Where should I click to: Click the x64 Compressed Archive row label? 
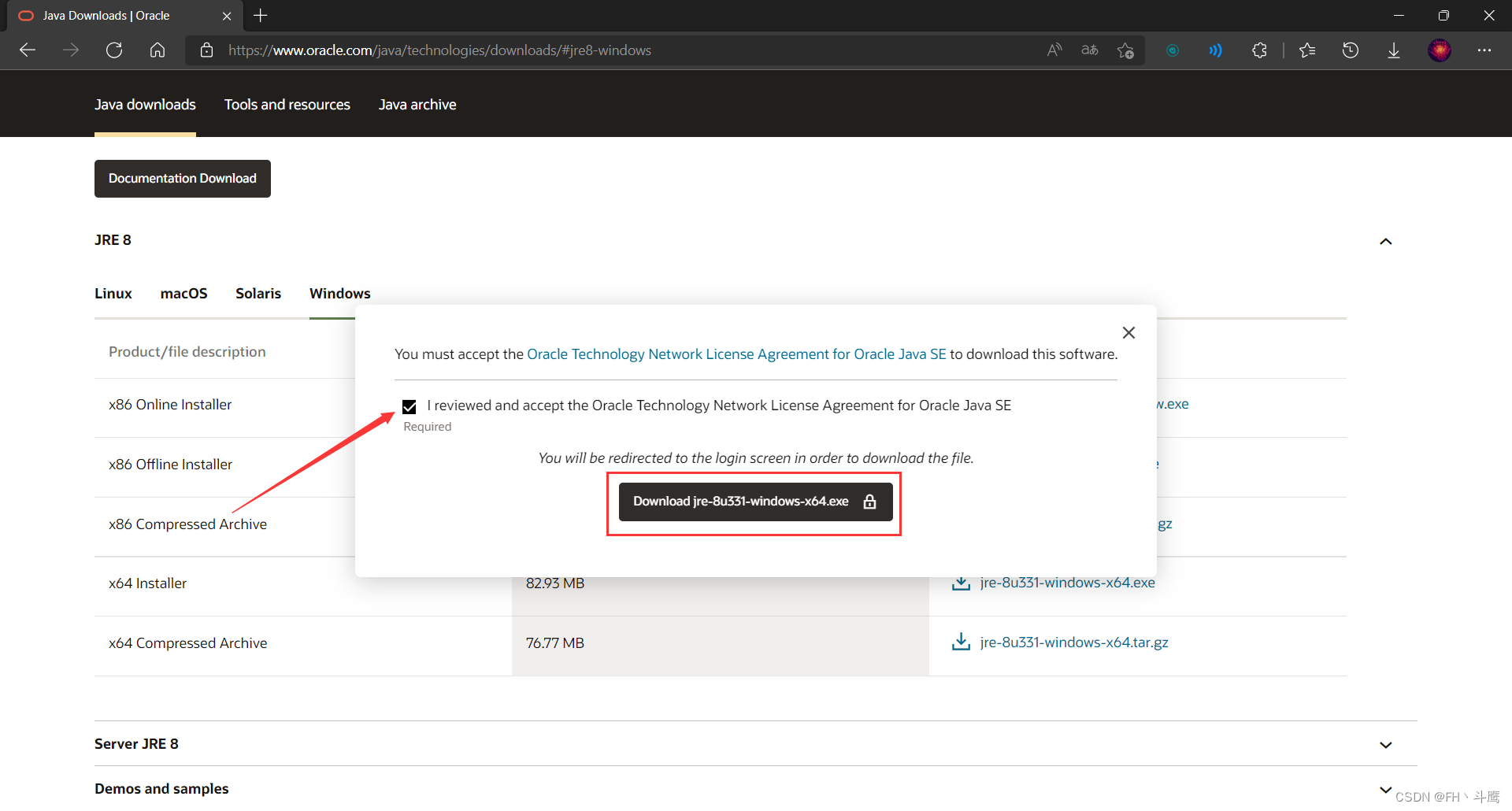tap(188, 643)
